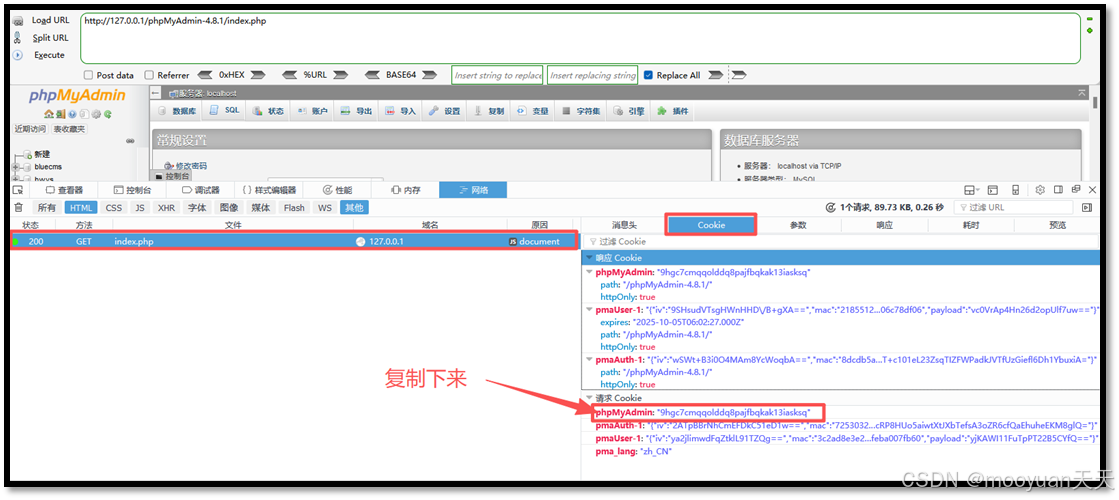Image resolution: width=1119 pixels, height=500 pixels.
Task: Click the Split URL scissors icon
Action: (18, 39)
